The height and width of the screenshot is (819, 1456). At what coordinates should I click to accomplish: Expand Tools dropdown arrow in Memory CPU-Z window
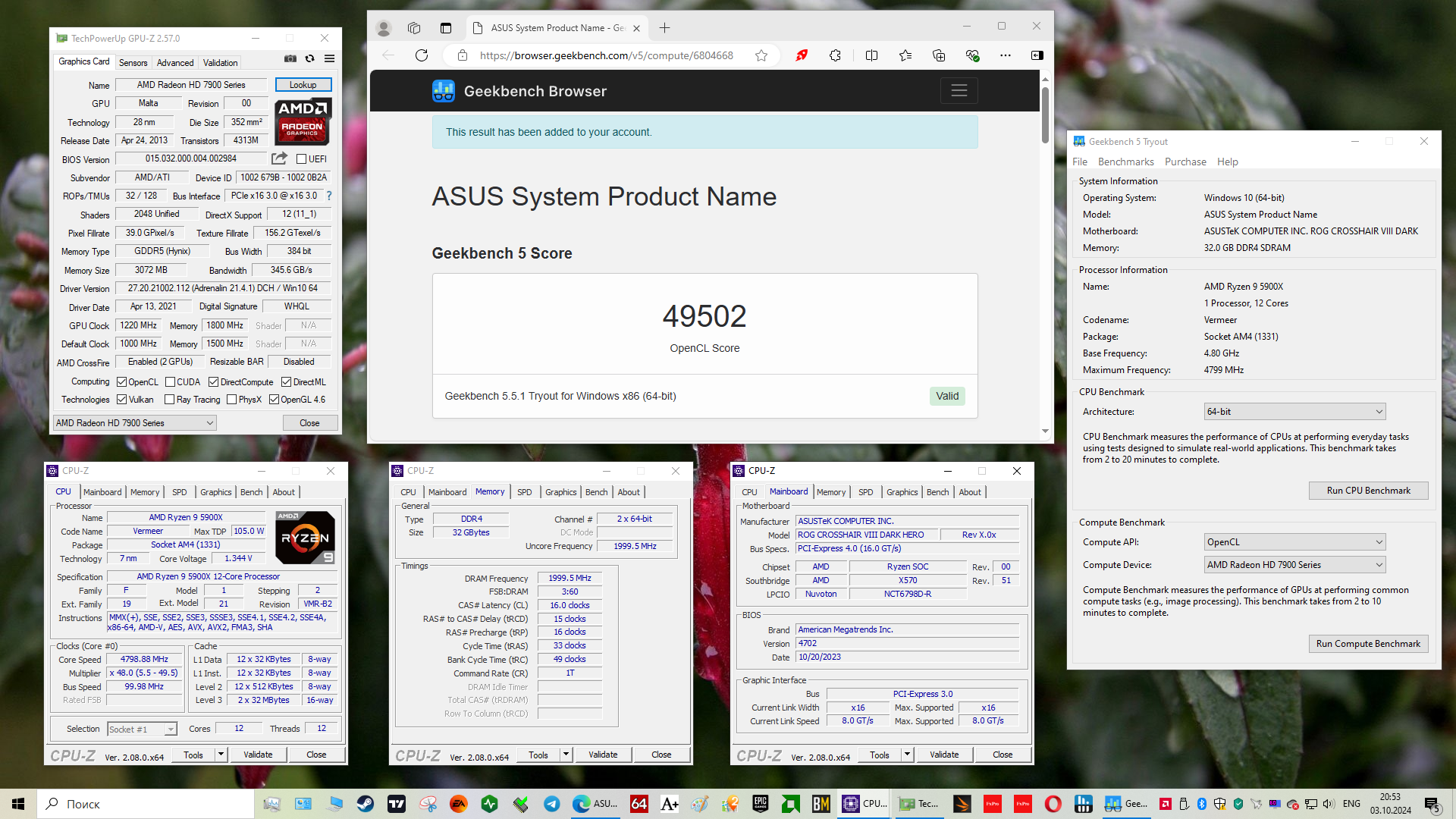click(x=566, y=755)
